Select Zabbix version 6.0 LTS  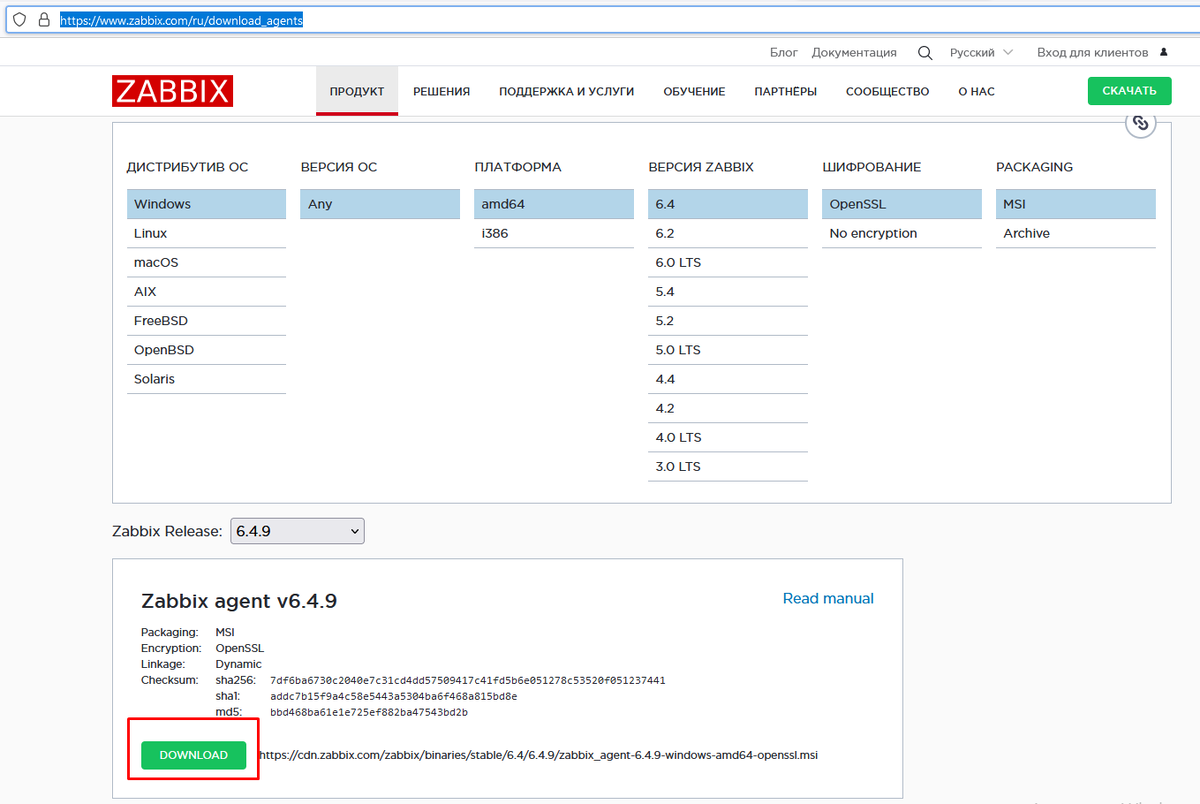coord(728,262)
